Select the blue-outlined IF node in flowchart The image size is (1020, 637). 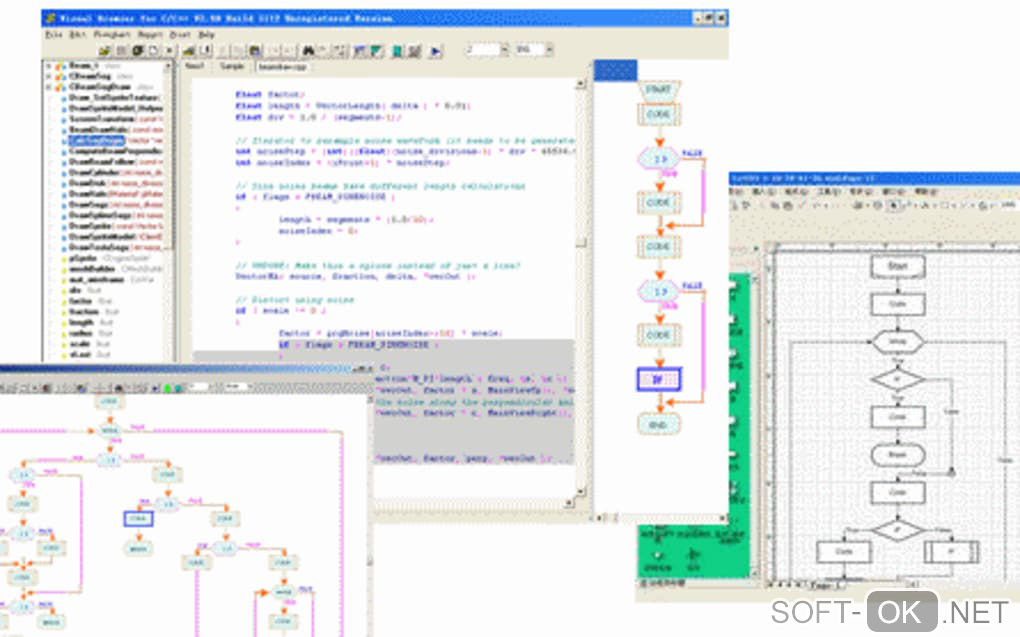(x=658, y=379)
